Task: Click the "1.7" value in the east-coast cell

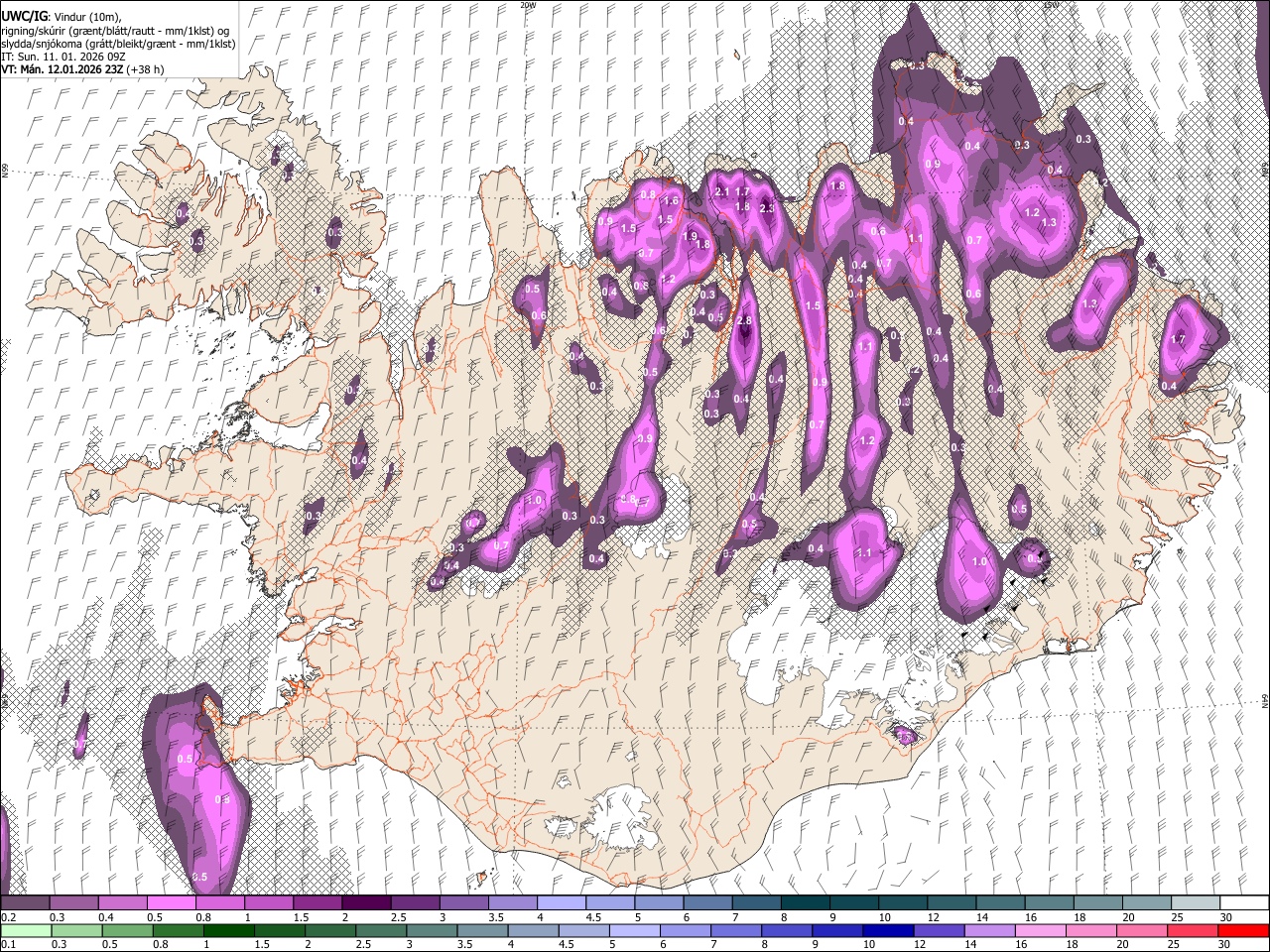Action: click(x=1179, y=339)
